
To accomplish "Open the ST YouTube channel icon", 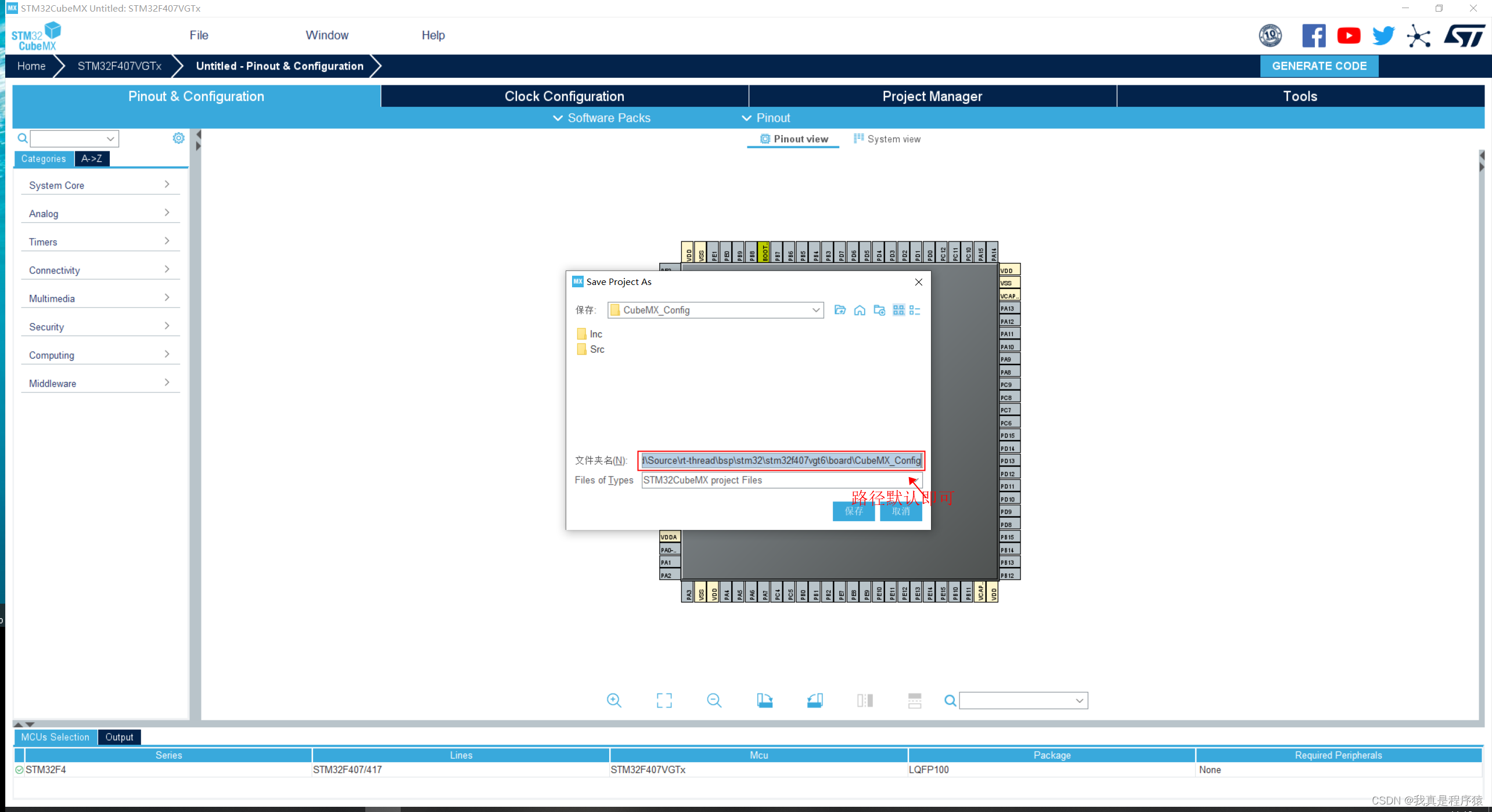I will point(1349,36).
